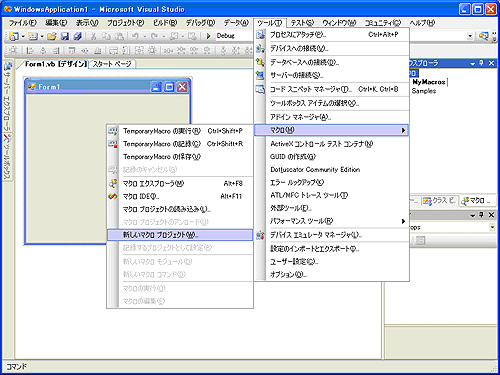Screen dimensions: 500x375
Task: Select アドイン マネージャ menu entry
Action: pyautogui.click(x=332, y=117)
